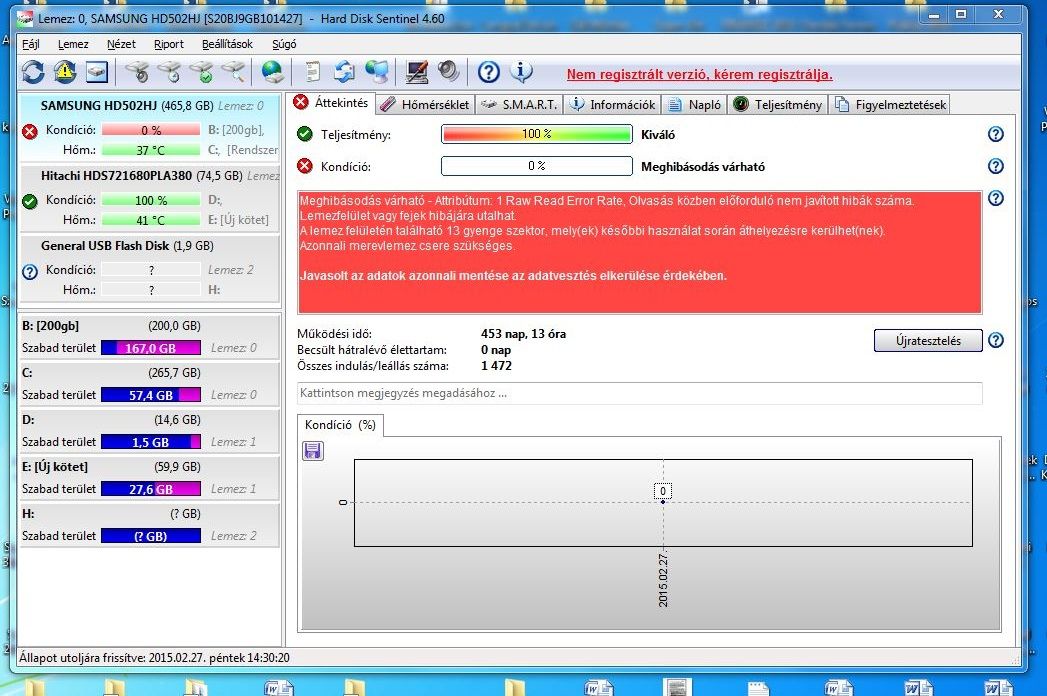The image size is (1047, 696).
Task: Click the help icon beside Teljesítmény bar
Action: [x=996, y=134]
